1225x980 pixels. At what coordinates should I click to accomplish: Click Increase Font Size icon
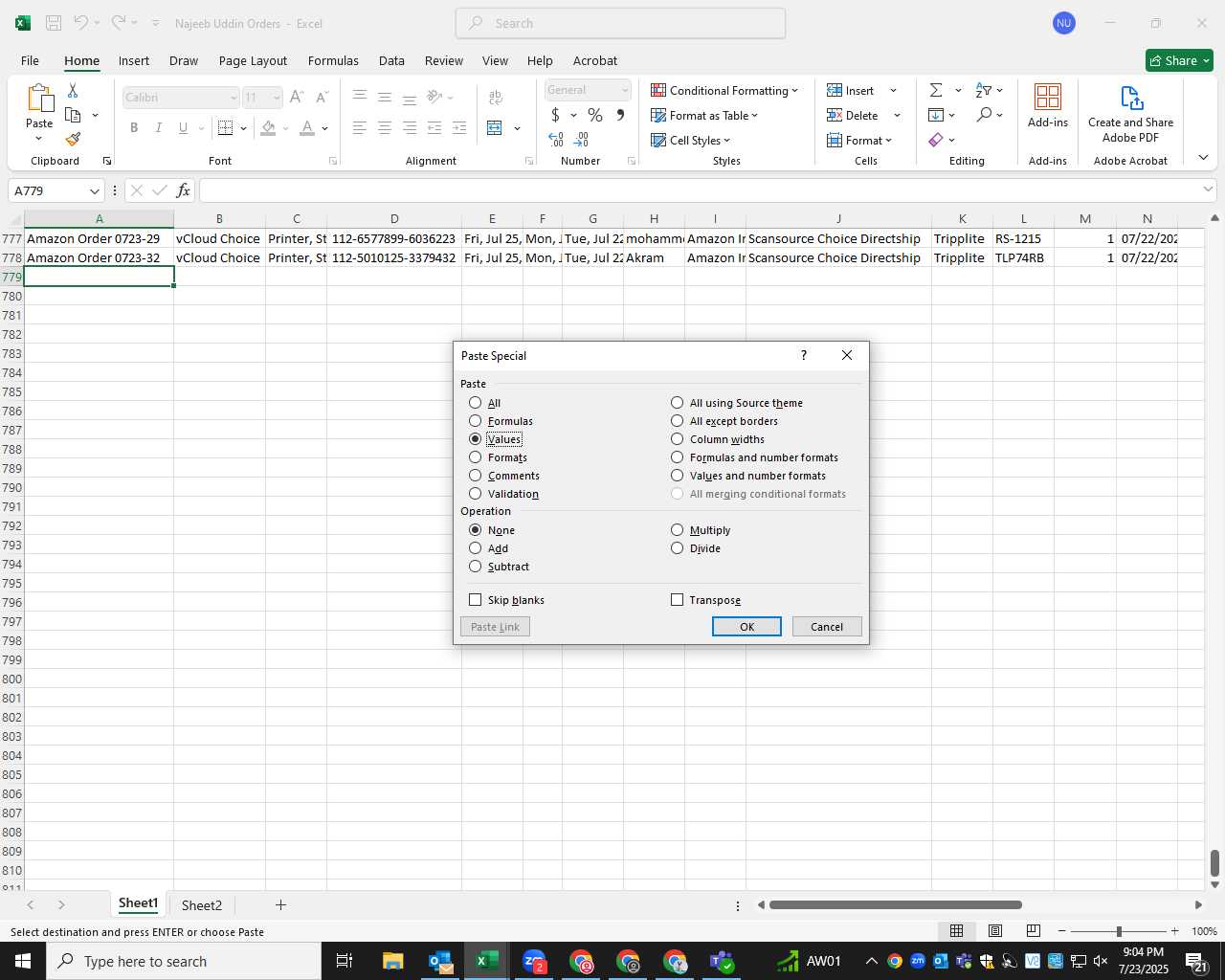(x=296, y=97)
